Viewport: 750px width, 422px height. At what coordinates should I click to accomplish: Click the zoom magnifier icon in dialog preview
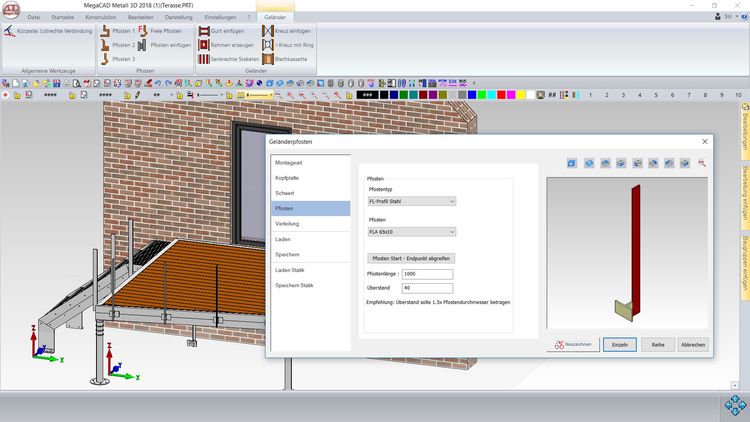tap(702, 163)
